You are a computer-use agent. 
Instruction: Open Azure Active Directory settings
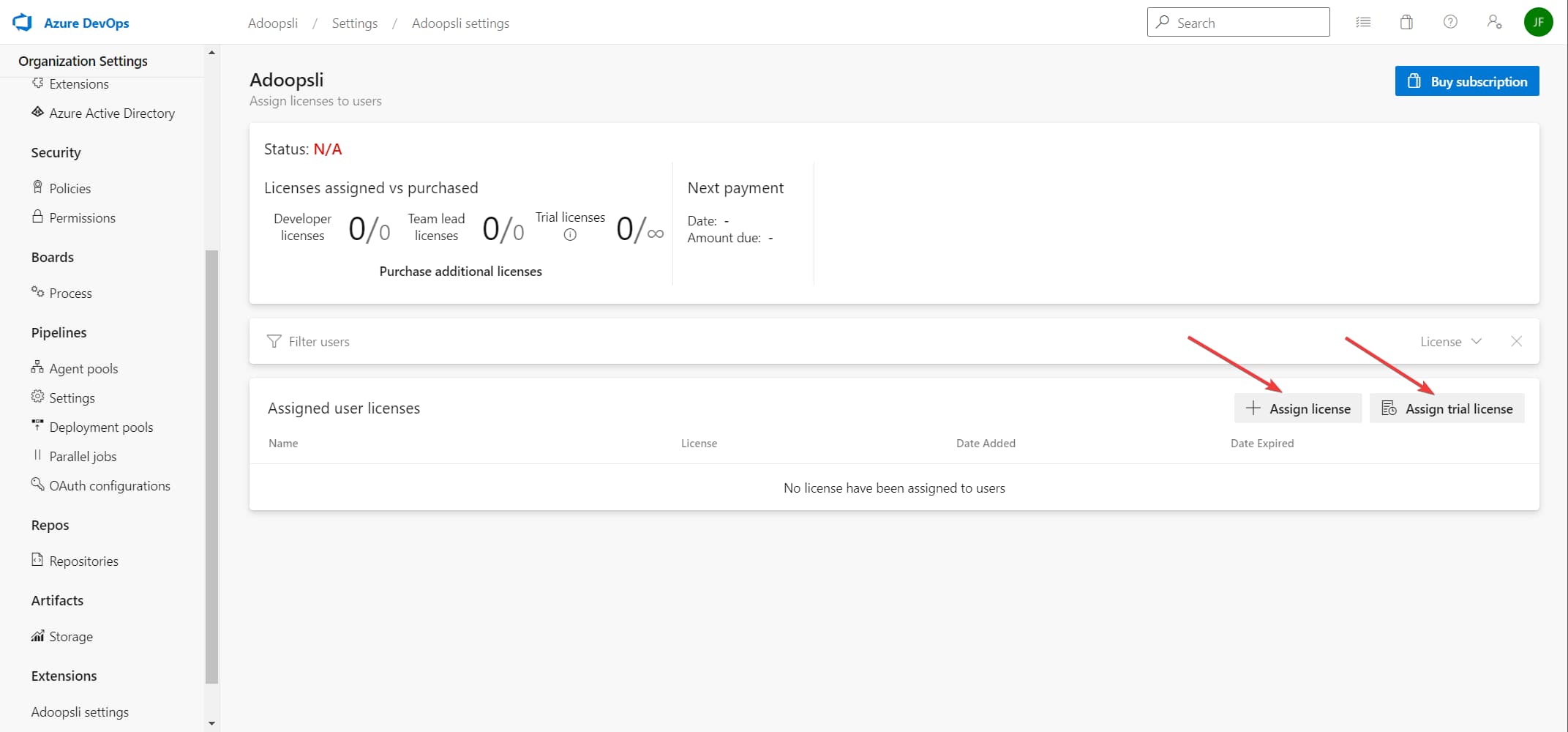click(x=112, y=113)
